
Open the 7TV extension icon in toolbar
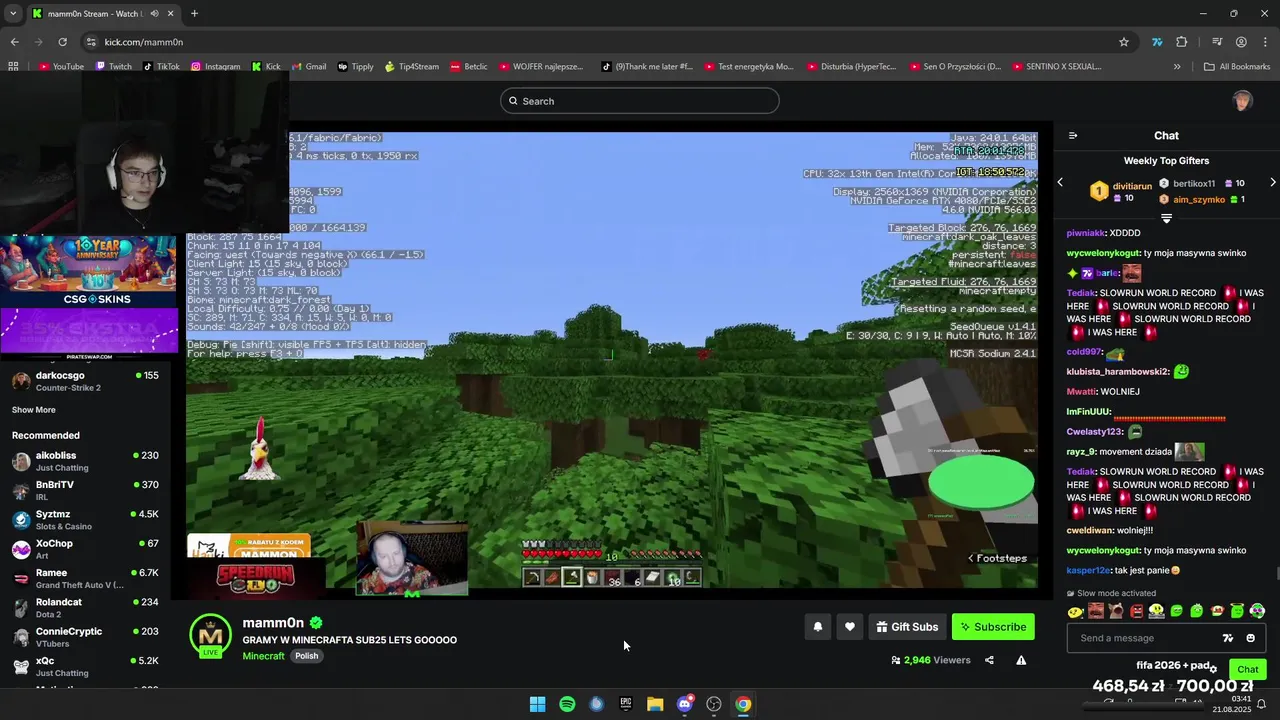pyautogui.click(x=1157, y=42)
